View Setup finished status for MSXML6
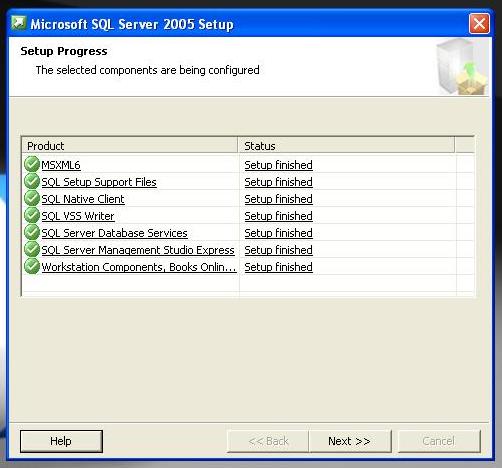 (x=278, y=165)
